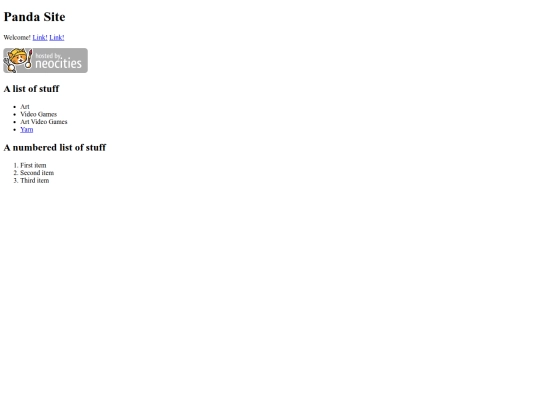Click the number 1 list marker
Viewport: 540px width, 405px height.
15,165
